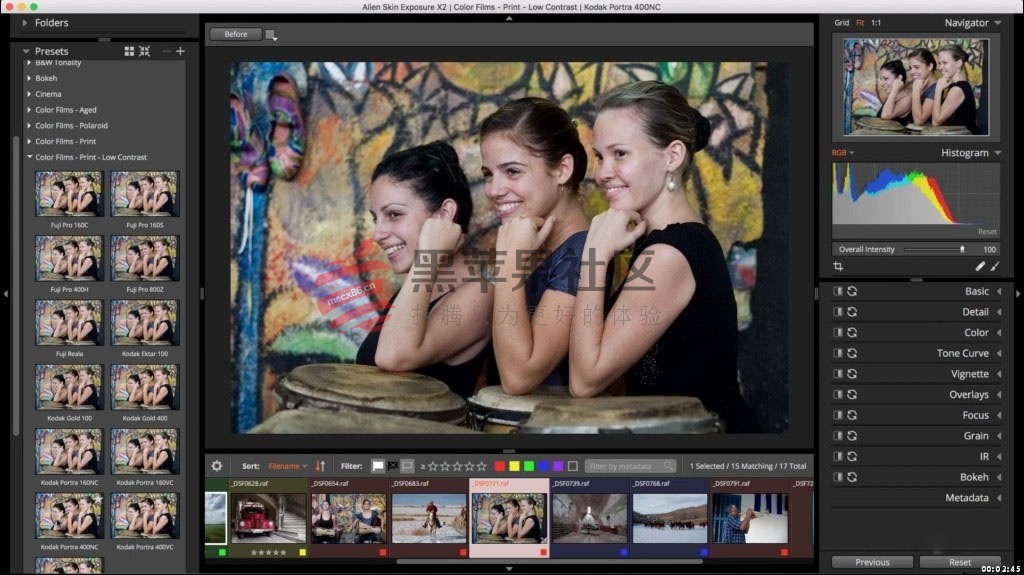The height and width of the screenshot is (575, 1024).
Task: Open the Sort Filename dropdown
Action: pyautogui.click(x=287, y=466)
